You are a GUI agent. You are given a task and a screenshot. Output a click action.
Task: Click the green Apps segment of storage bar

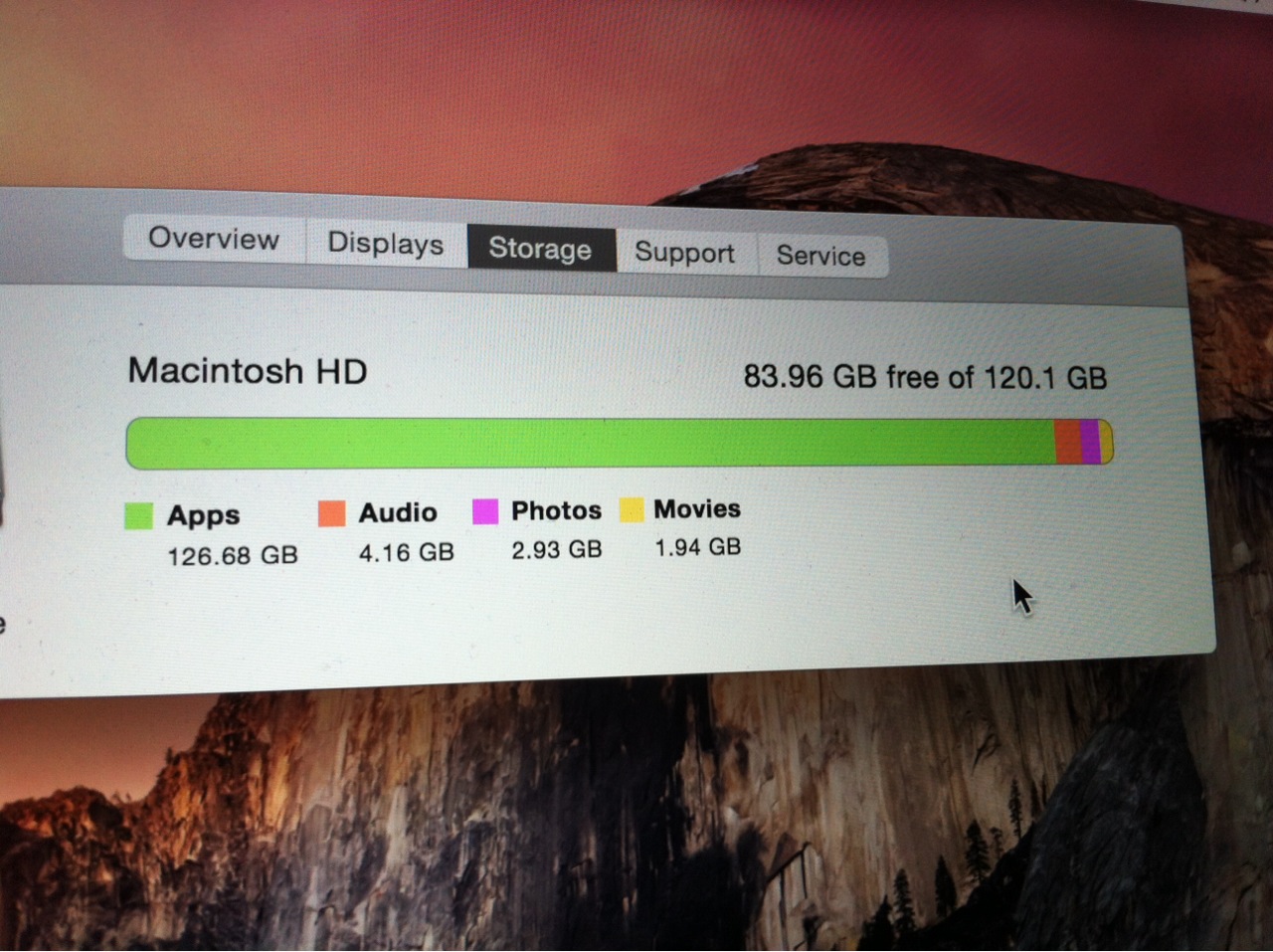tap(591, 443)
